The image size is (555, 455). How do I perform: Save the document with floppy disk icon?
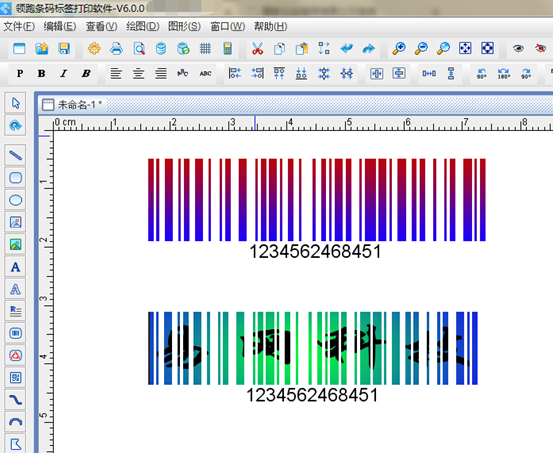click(64, 48)
